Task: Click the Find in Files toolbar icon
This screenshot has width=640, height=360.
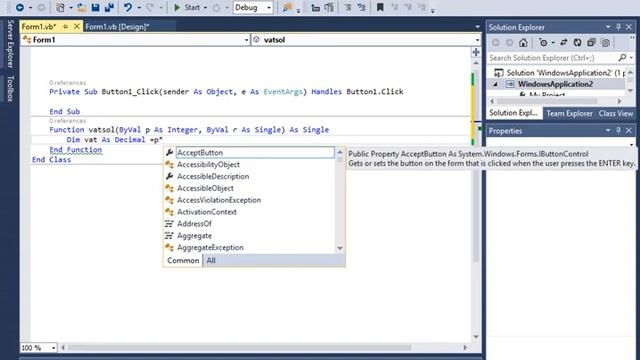Action: [x=287, y=7]
